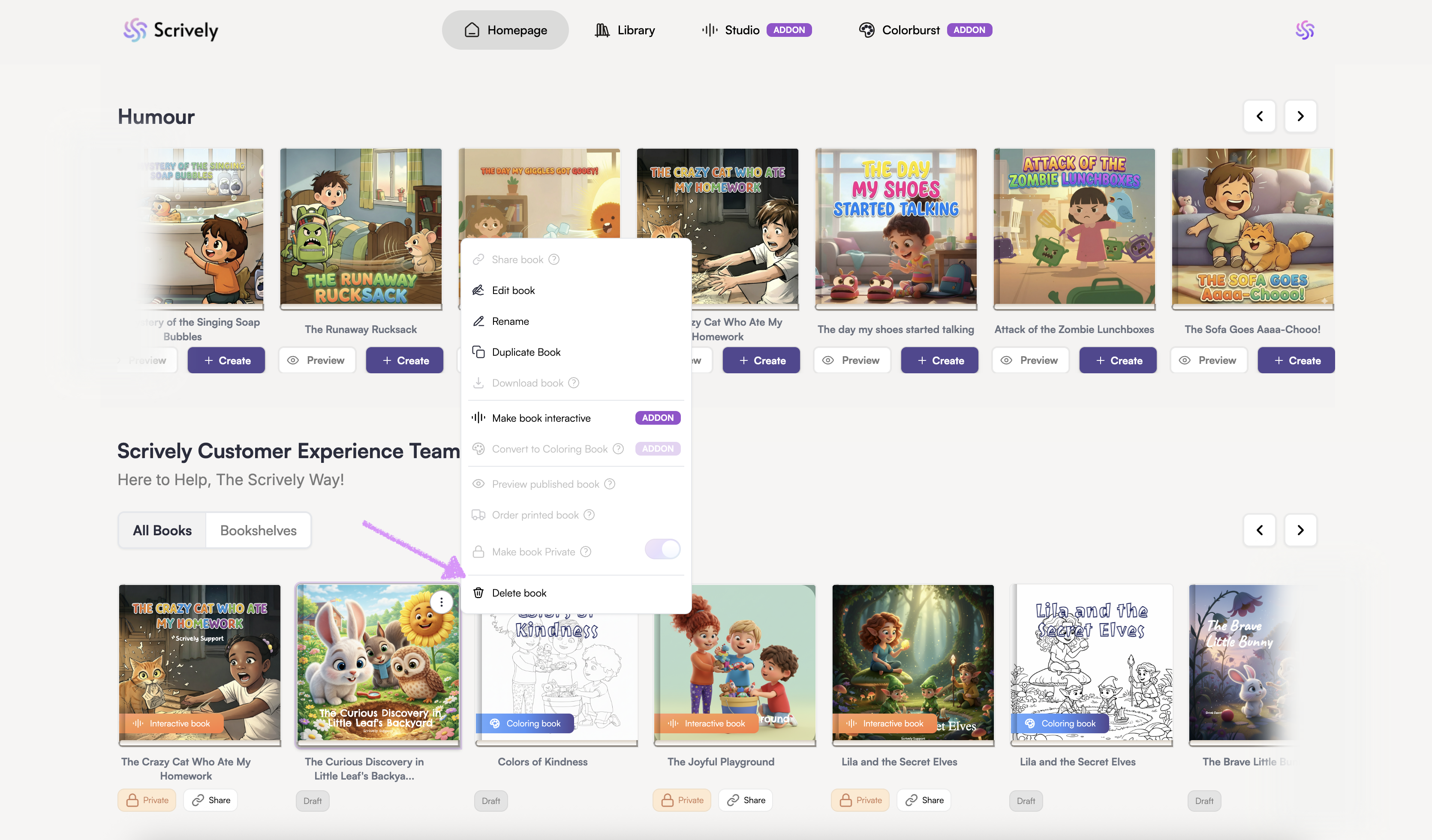Click the help icon beside Download book

[x=574, y=383]
